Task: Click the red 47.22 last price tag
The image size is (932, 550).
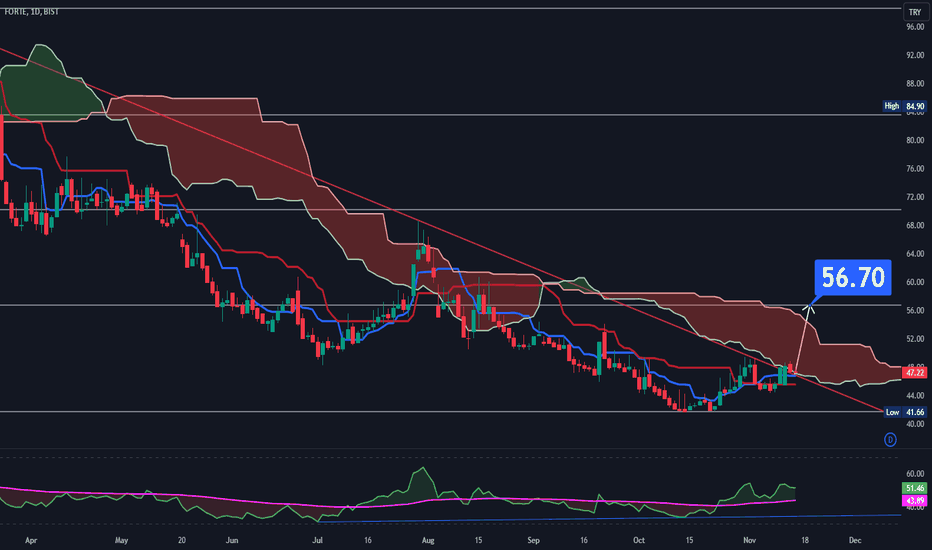Action: point(915,373)
